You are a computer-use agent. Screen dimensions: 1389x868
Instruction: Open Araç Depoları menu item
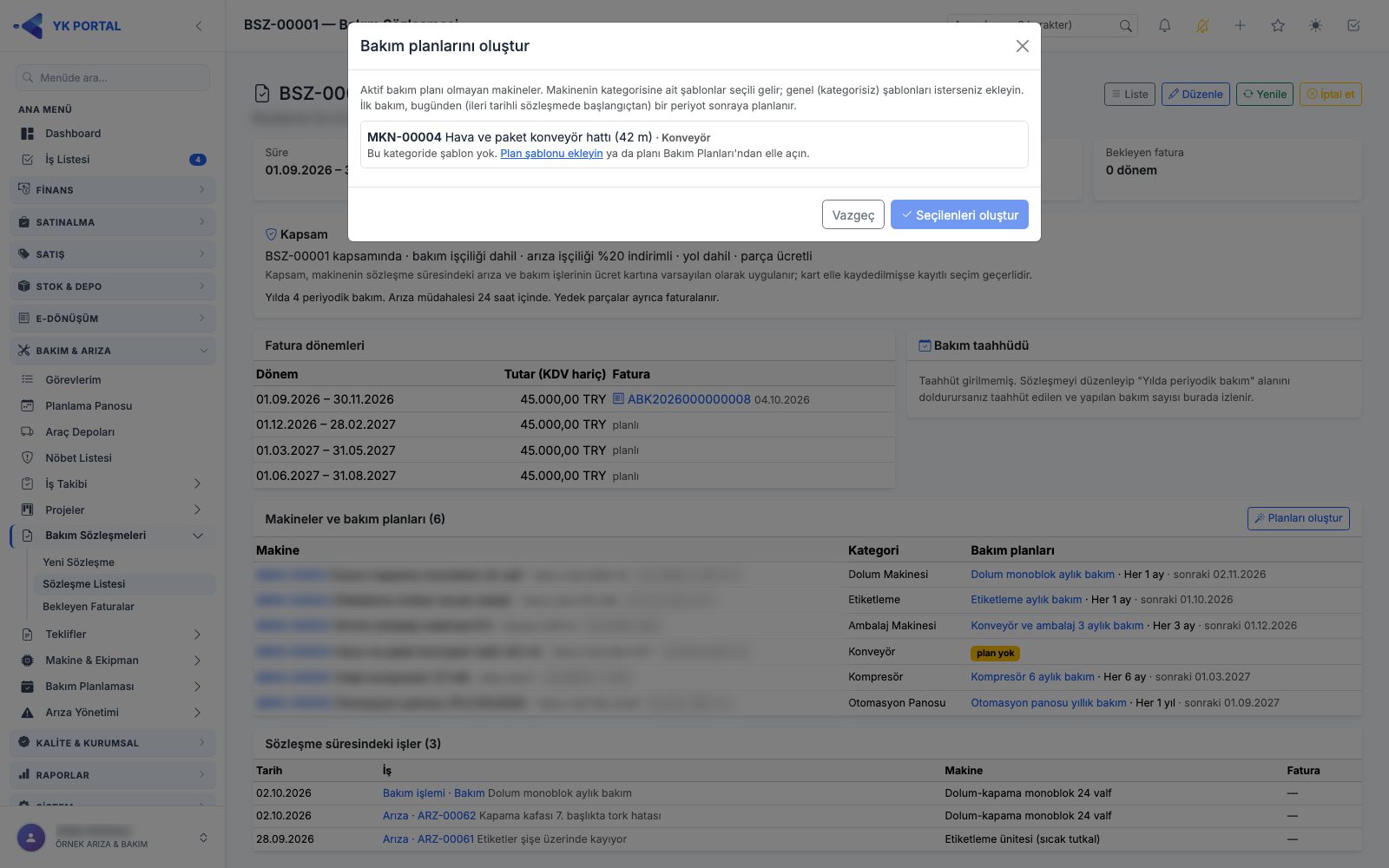(113, 432)
